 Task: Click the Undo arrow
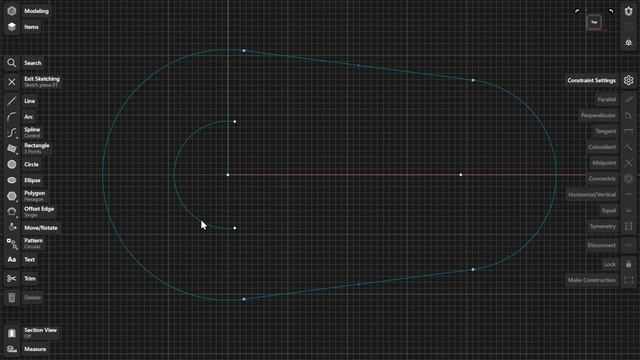[577, 11]
